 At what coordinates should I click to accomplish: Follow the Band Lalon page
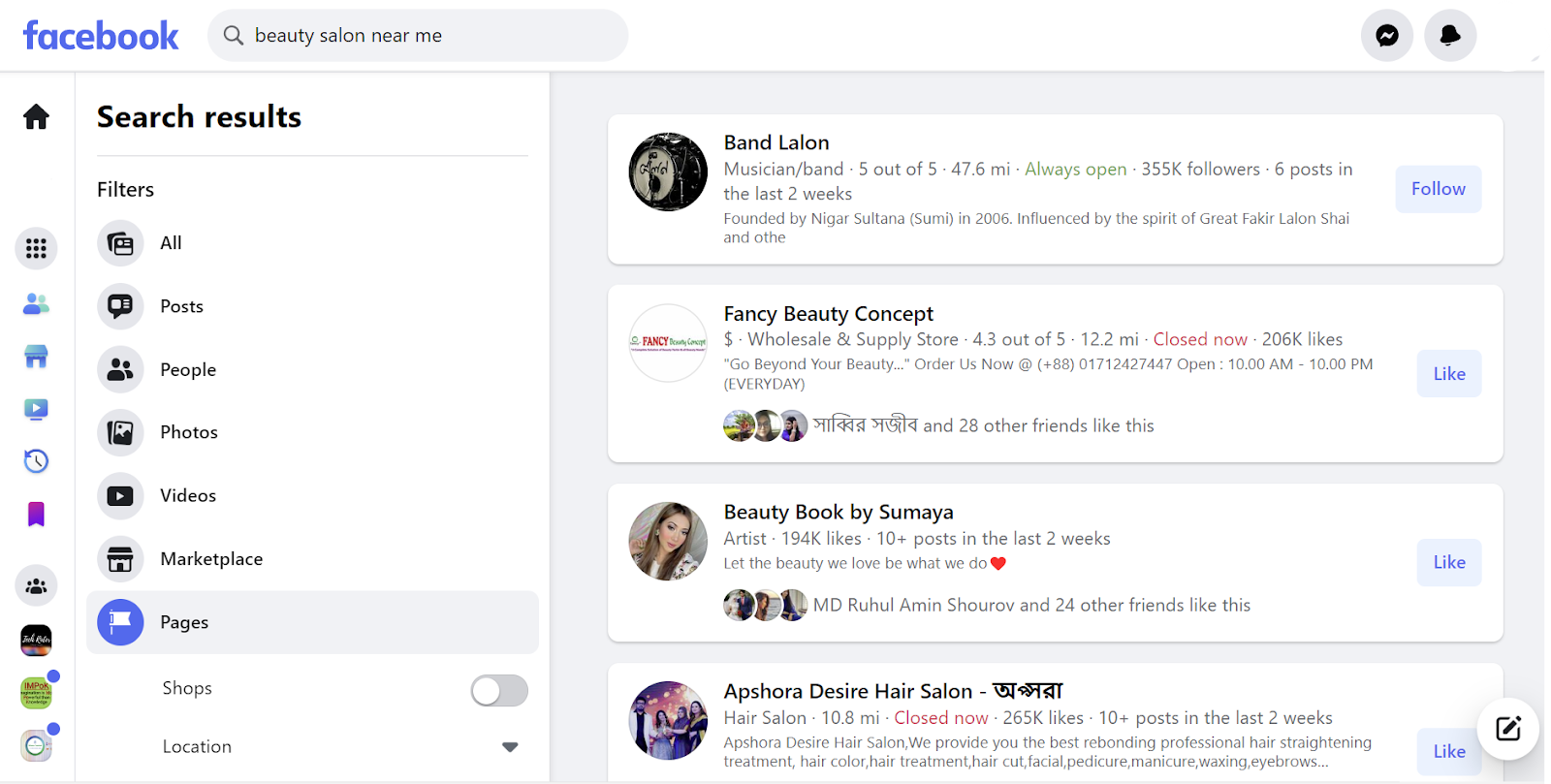coord(1439,189)
